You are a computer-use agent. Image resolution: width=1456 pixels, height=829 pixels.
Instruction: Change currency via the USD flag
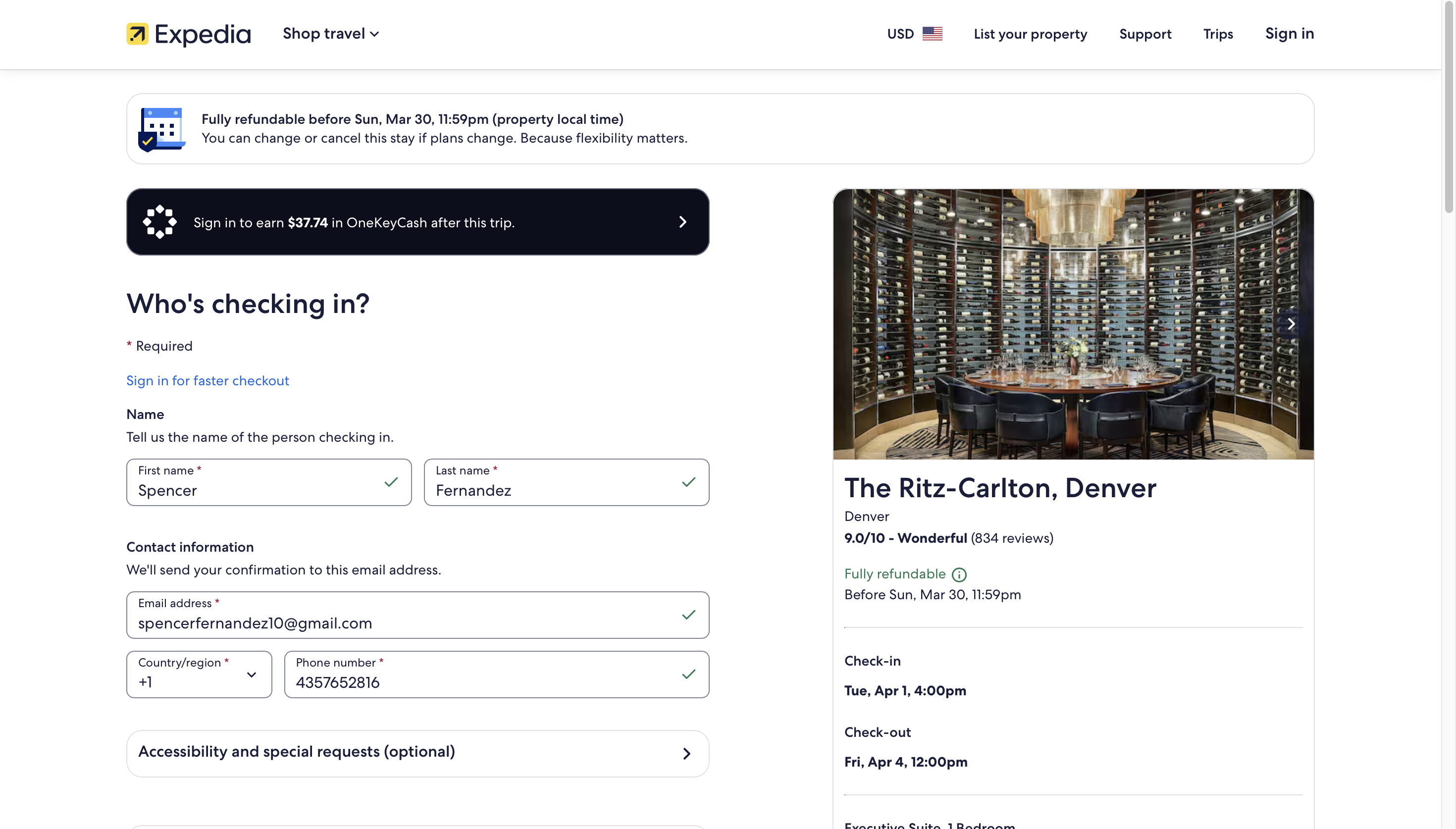click(914, 34)
